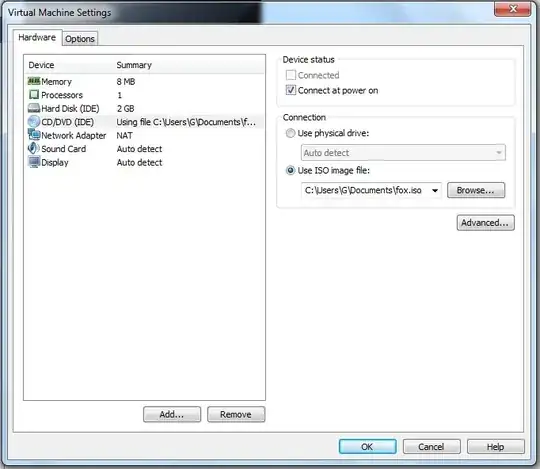This screenshot has height=469, width=540.
Task: Click the Browse... button
Action: (476, 190)
